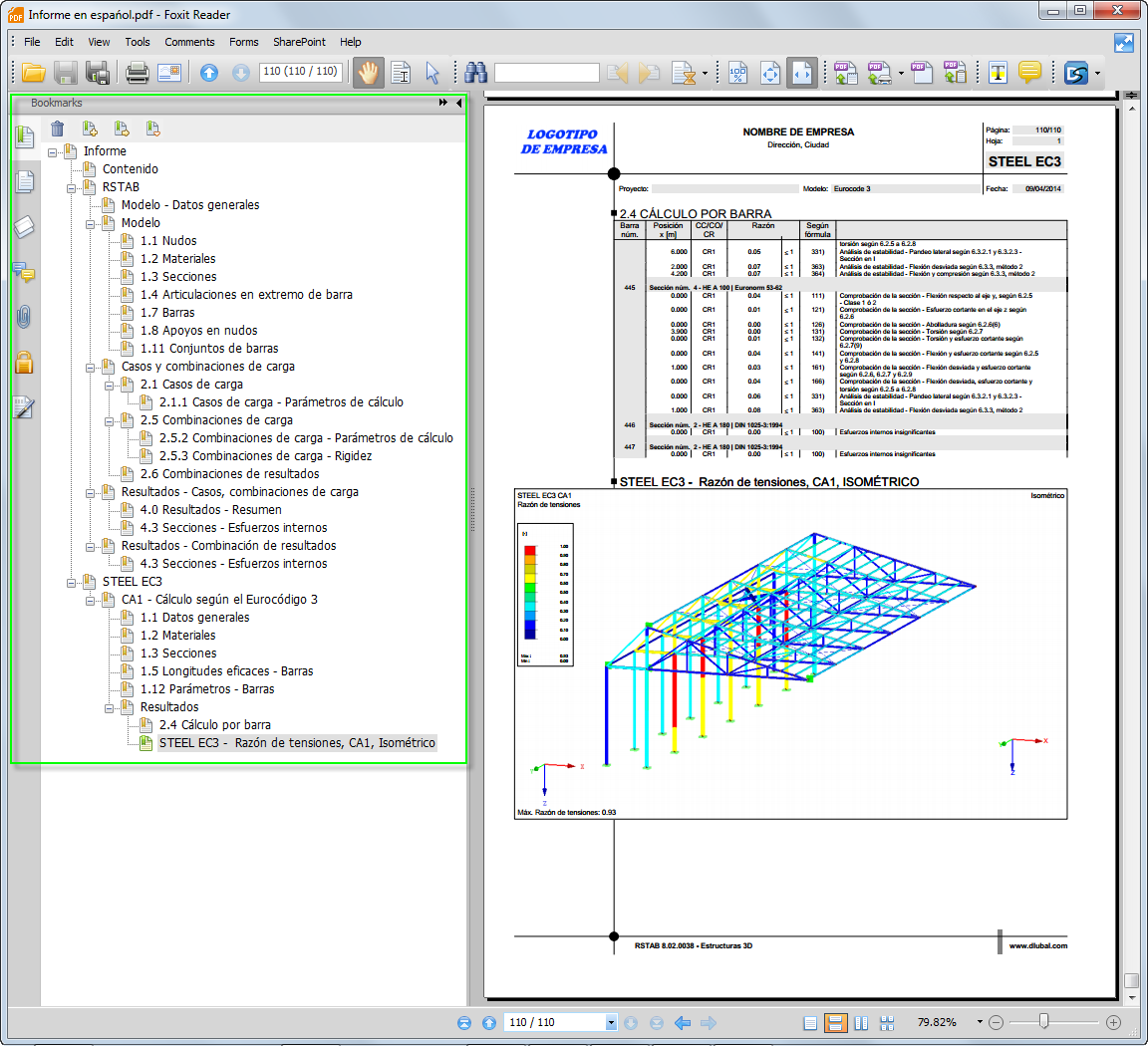The width and height of the screenshot is (1148, 1046).
Task: Open the Bookmarks panel sidebar icon
Action: 24,136
